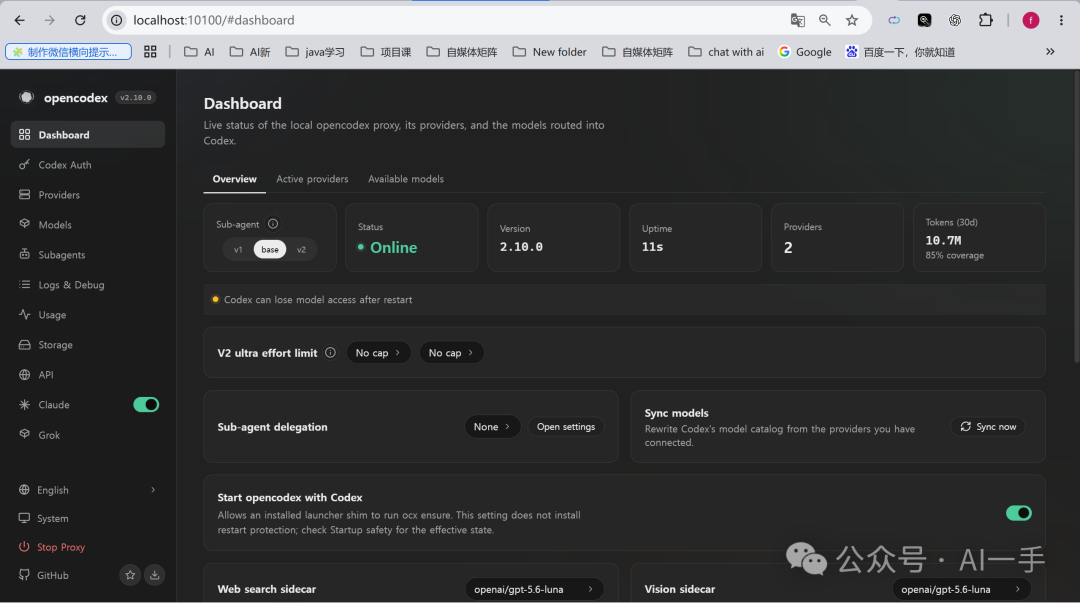Click the Grok cube icon
This screenshot has width=1080, height=603.
[25, 434]
